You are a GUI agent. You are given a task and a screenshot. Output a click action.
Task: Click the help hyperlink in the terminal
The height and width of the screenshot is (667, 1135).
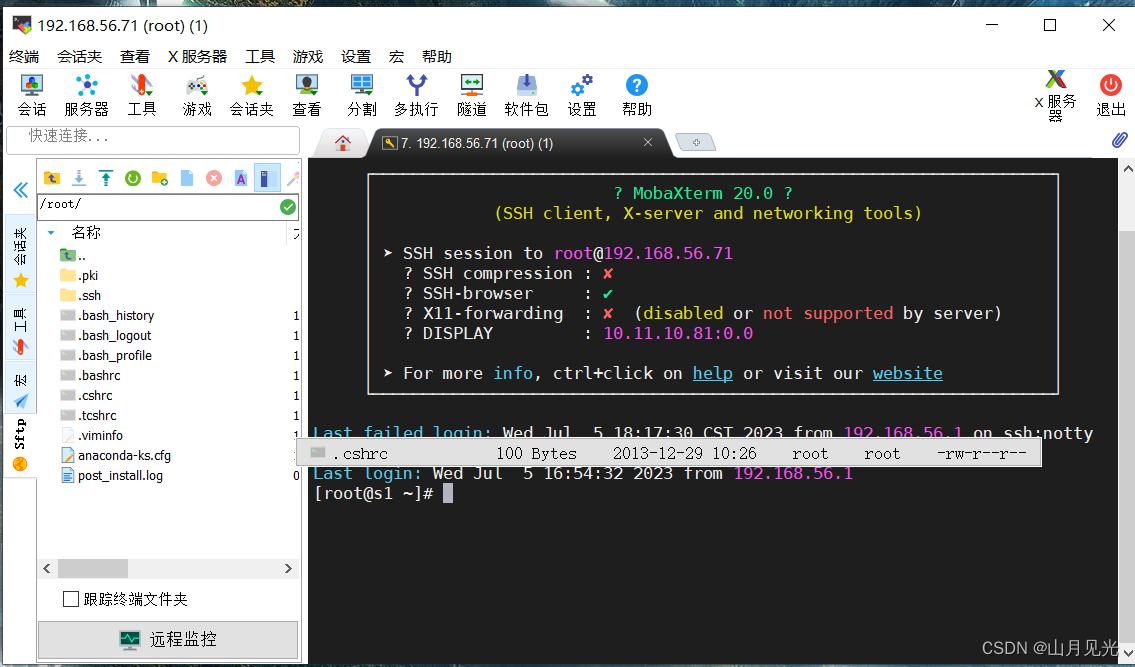tap(712, 373)
